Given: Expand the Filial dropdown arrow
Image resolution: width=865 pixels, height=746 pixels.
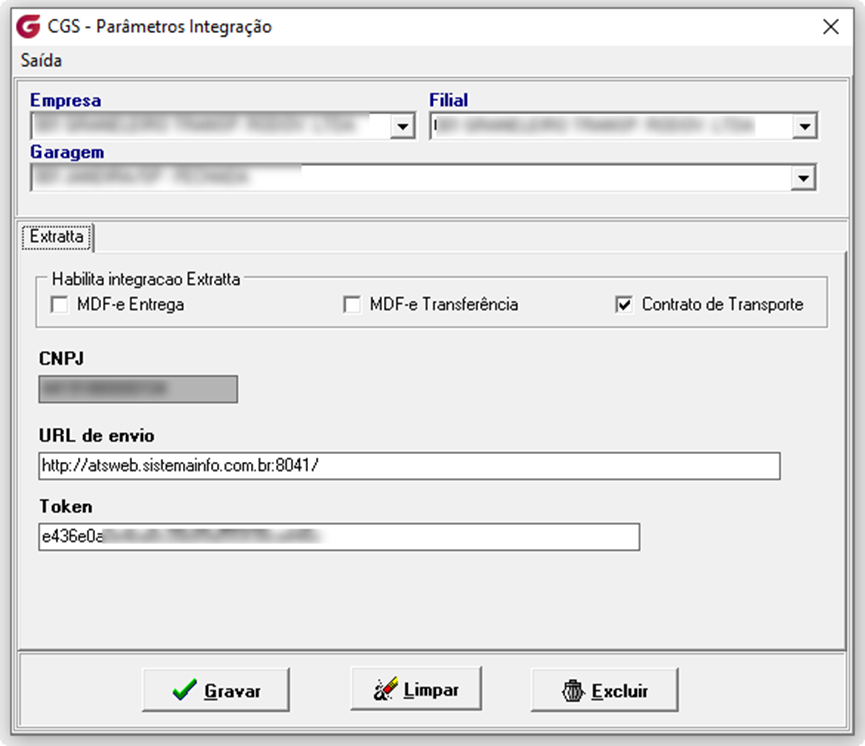Looking at the screenshot, I should click(x=804, y=126).
